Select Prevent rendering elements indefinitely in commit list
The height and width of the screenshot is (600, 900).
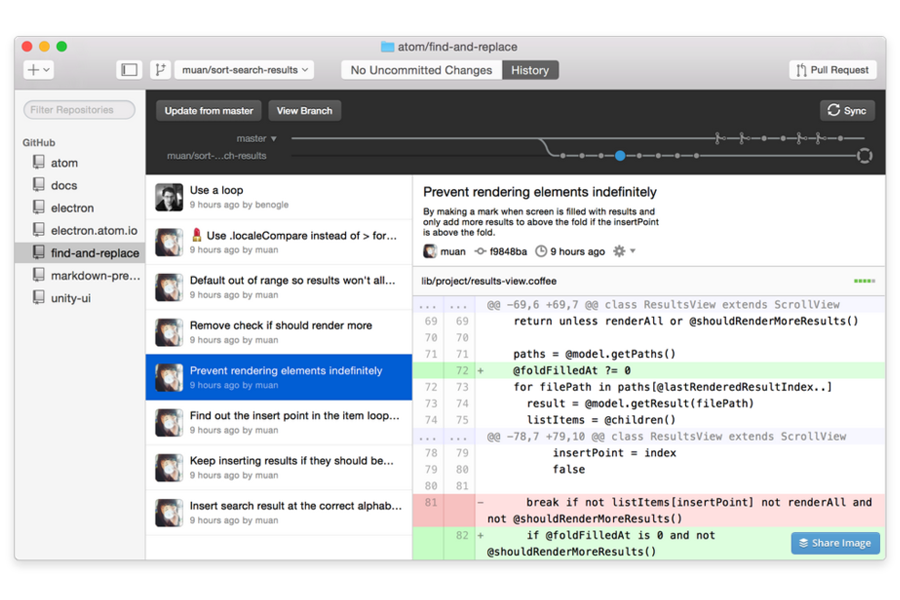click(x=279, y=377)
